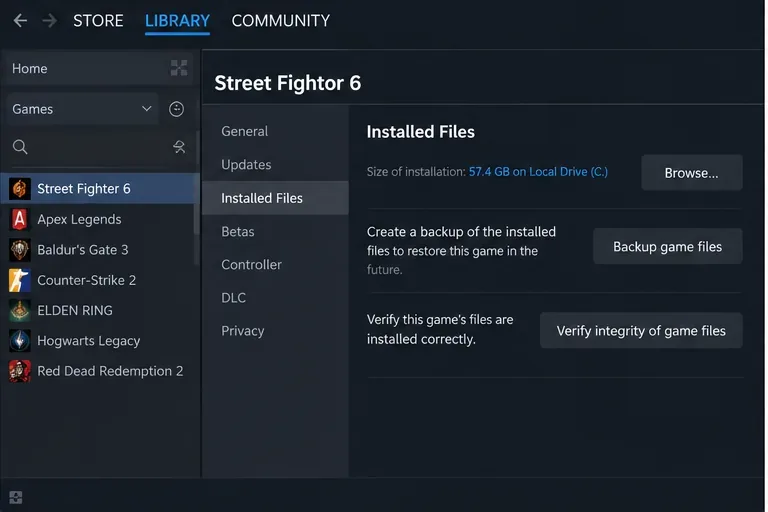Open the Betas properties section

tap(275, 231)
